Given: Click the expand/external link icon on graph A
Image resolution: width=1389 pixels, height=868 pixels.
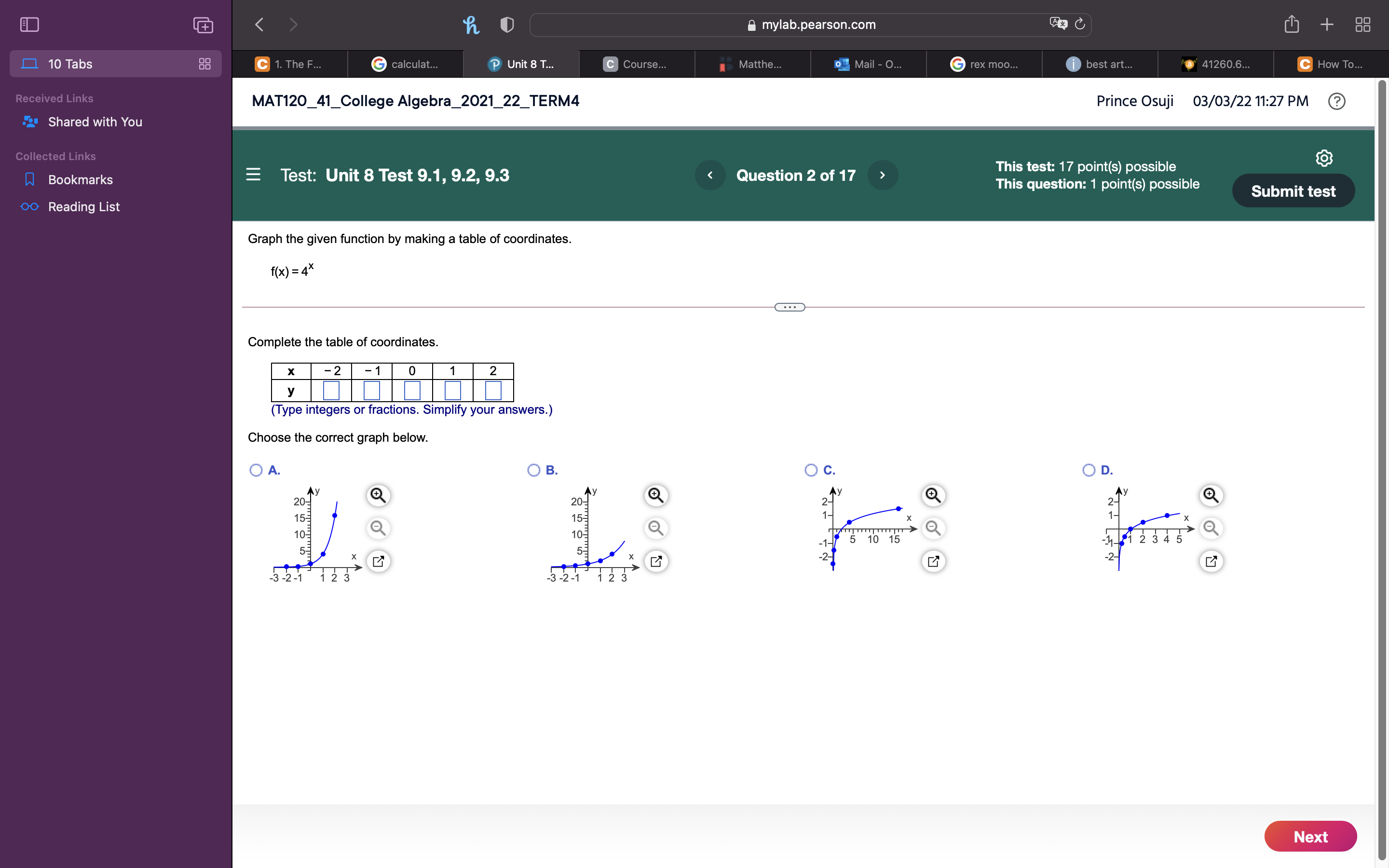Looking at the screenshot, I should pyautogui.click(x=378, y=561).
